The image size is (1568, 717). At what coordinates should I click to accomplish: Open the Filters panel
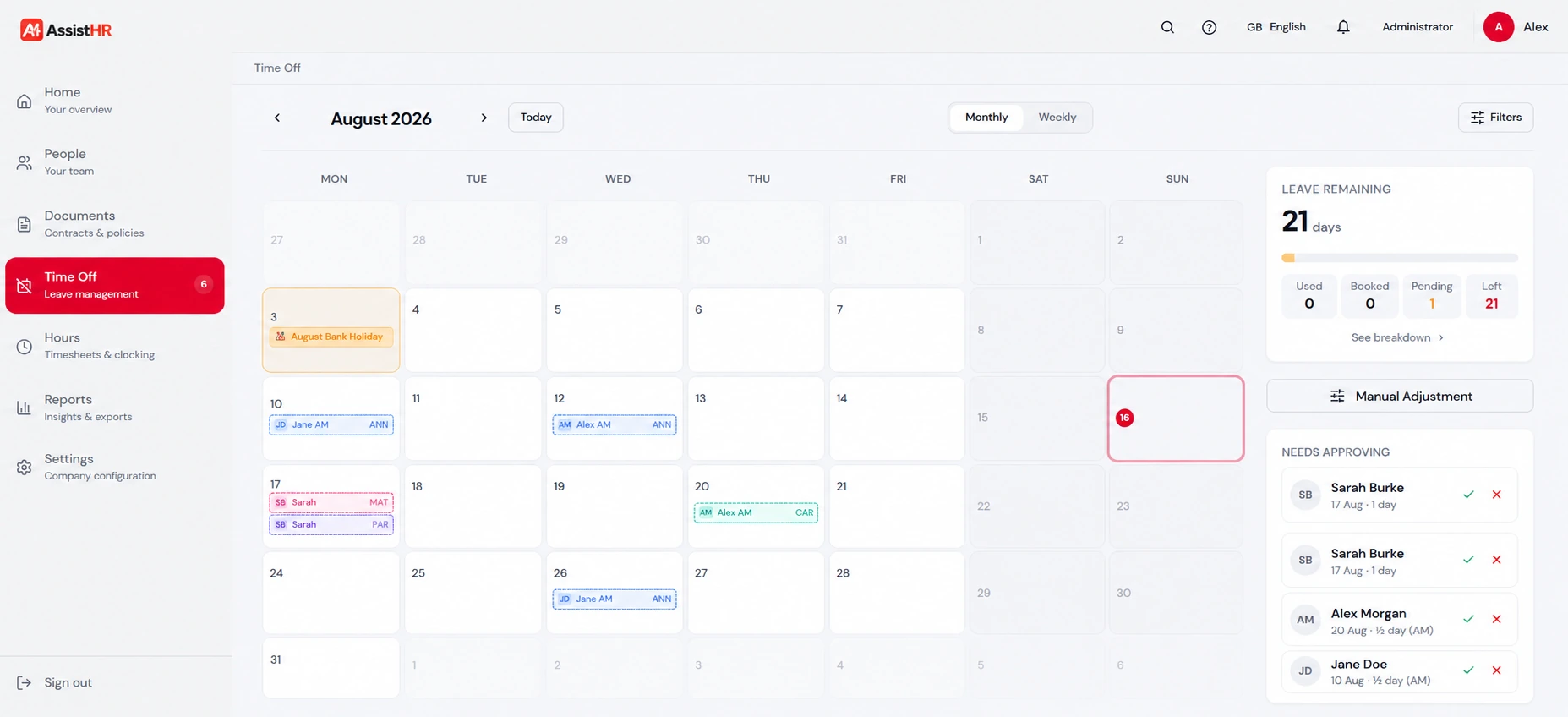click(x=1495, y=118)
